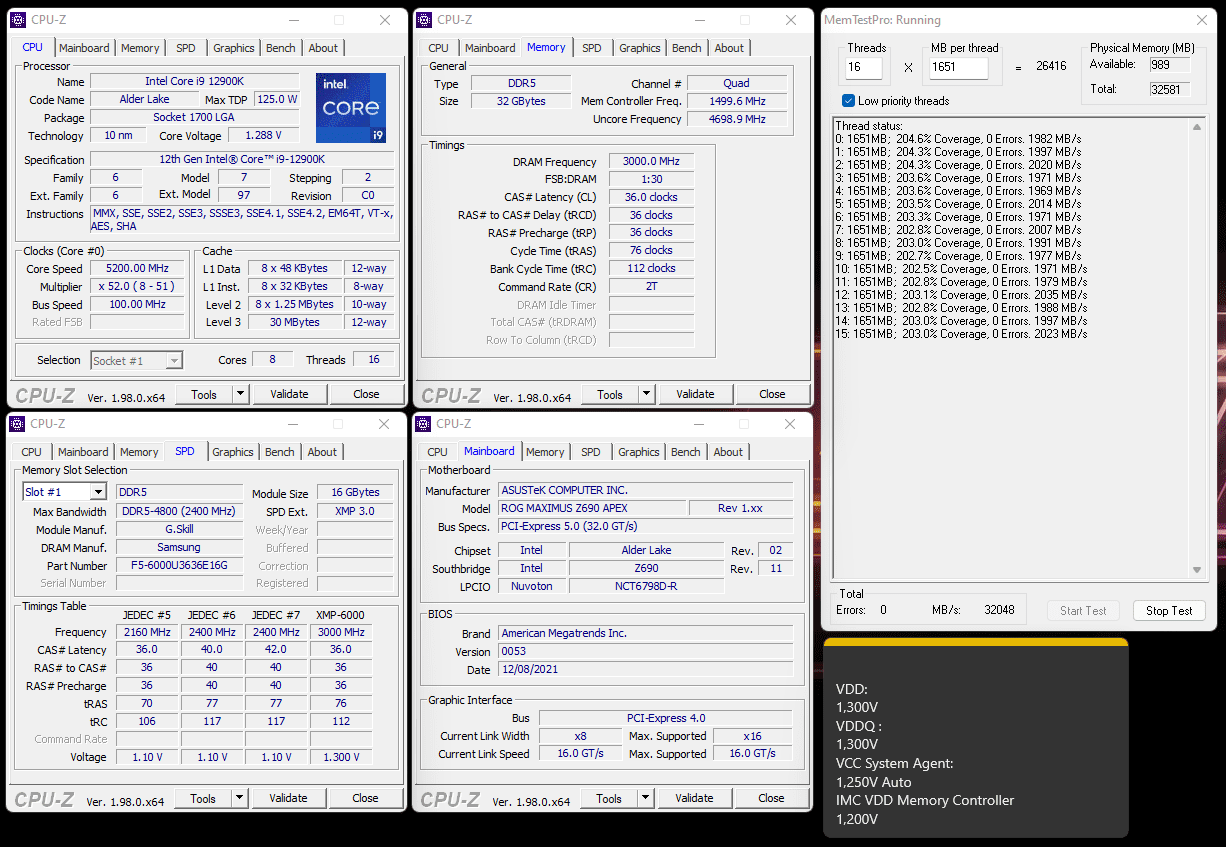Click the Tools button in the CPU window
Image resolution: width=1226 pixels, height=847 pixels.
[x=204, y=394]
